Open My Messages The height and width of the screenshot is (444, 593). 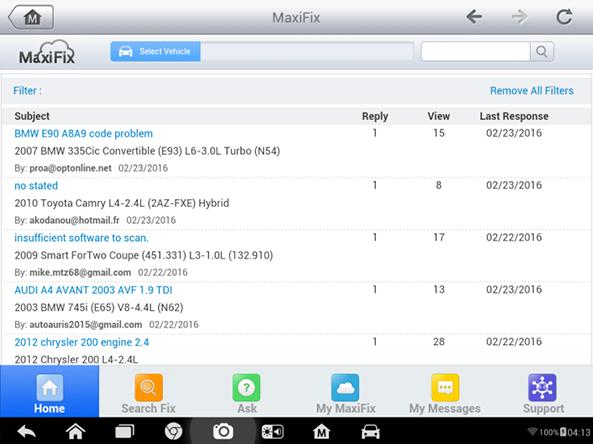(x=445, y=393)
